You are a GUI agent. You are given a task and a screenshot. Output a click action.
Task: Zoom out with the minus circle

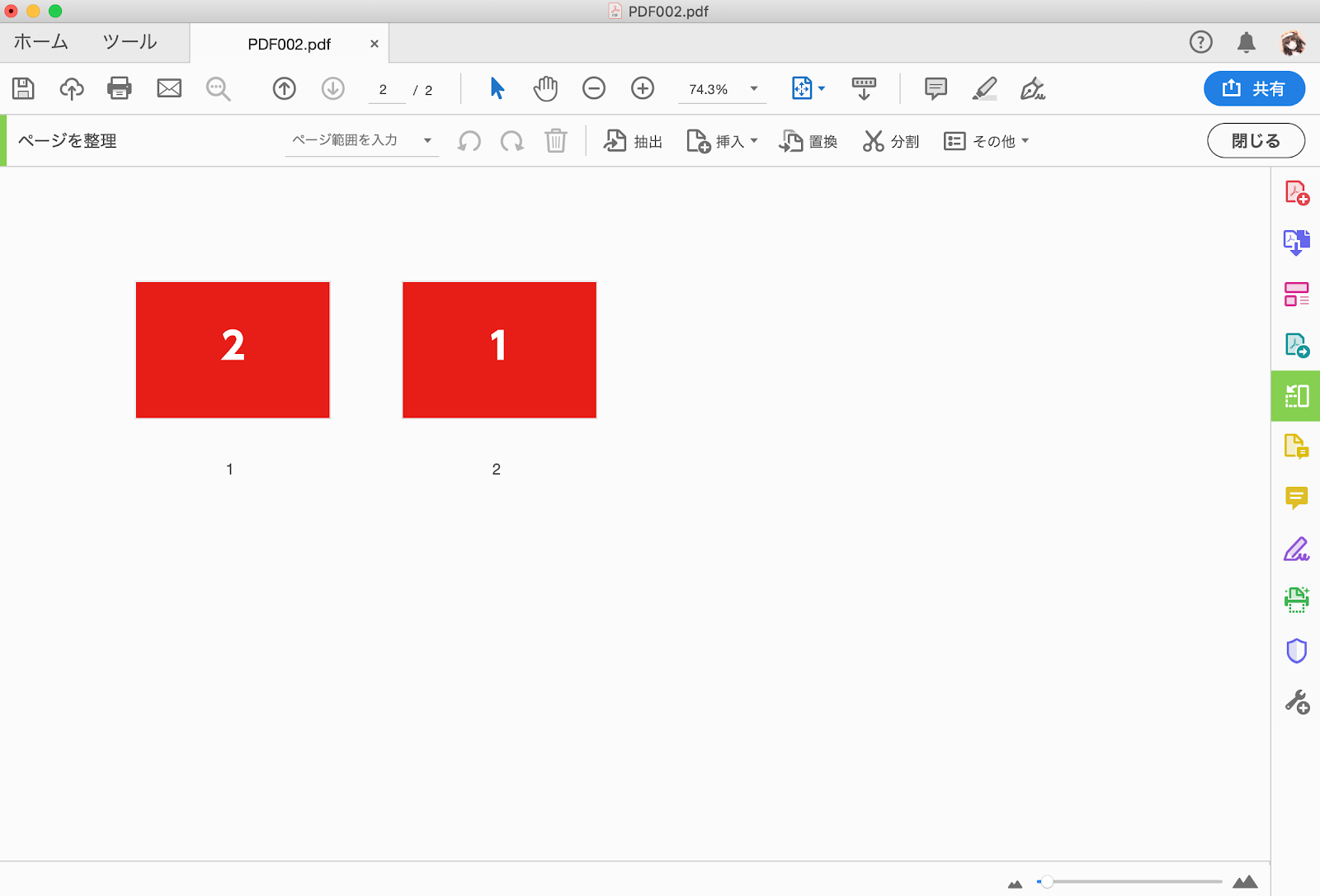pos(594,88)
